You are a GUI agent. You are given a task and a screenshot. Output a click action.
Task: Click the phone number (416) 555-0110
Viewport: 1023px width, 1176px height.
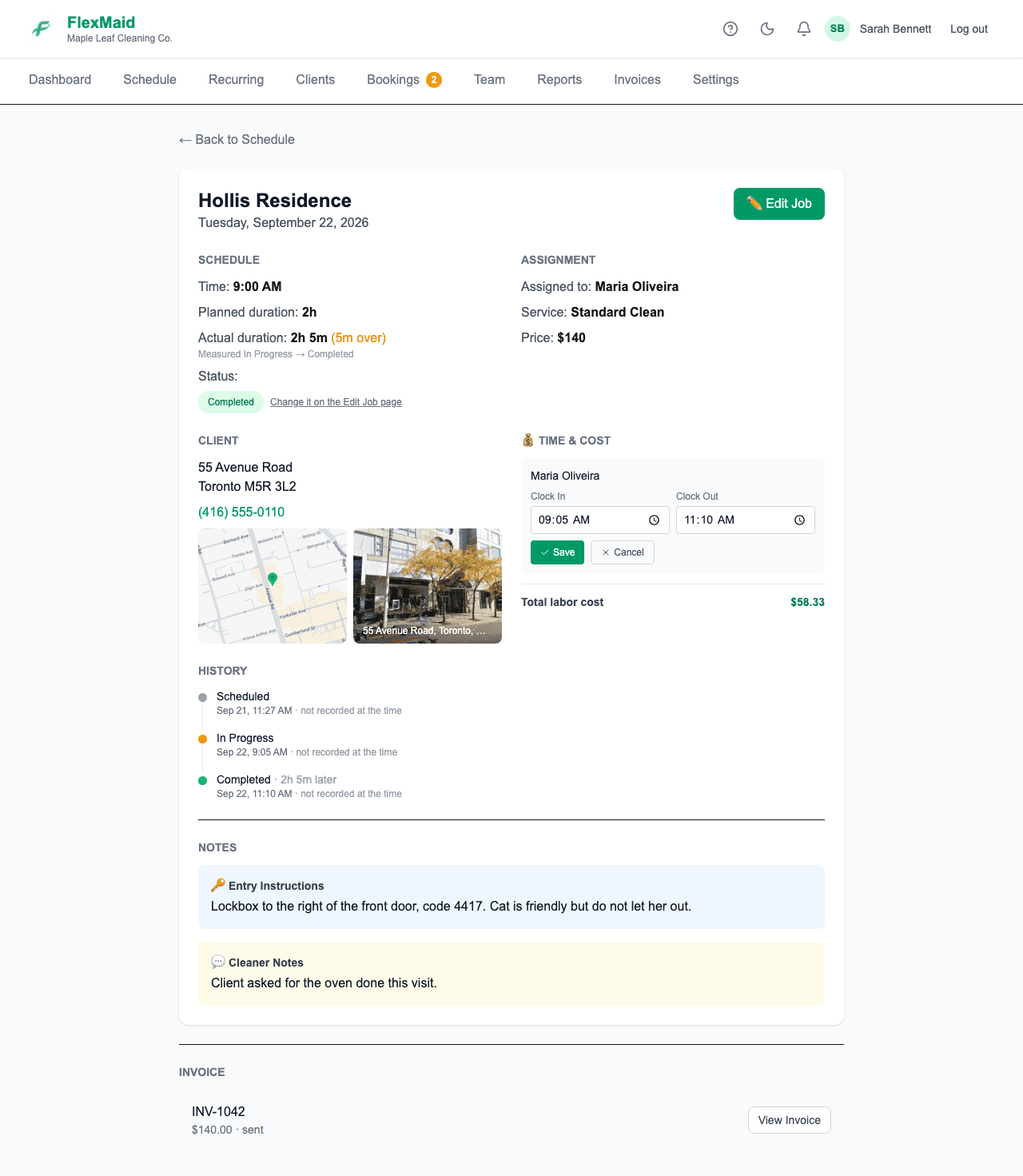point(241,512)
